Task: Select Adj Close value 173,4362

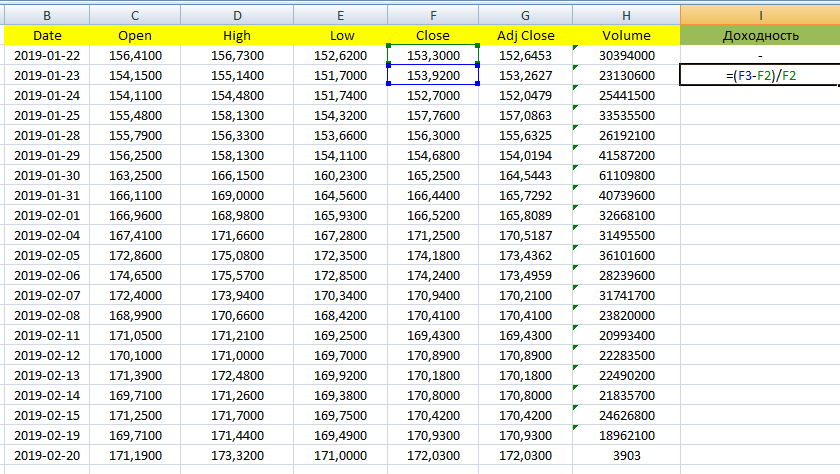Action: pyautogui.click(x=526, y=255)
